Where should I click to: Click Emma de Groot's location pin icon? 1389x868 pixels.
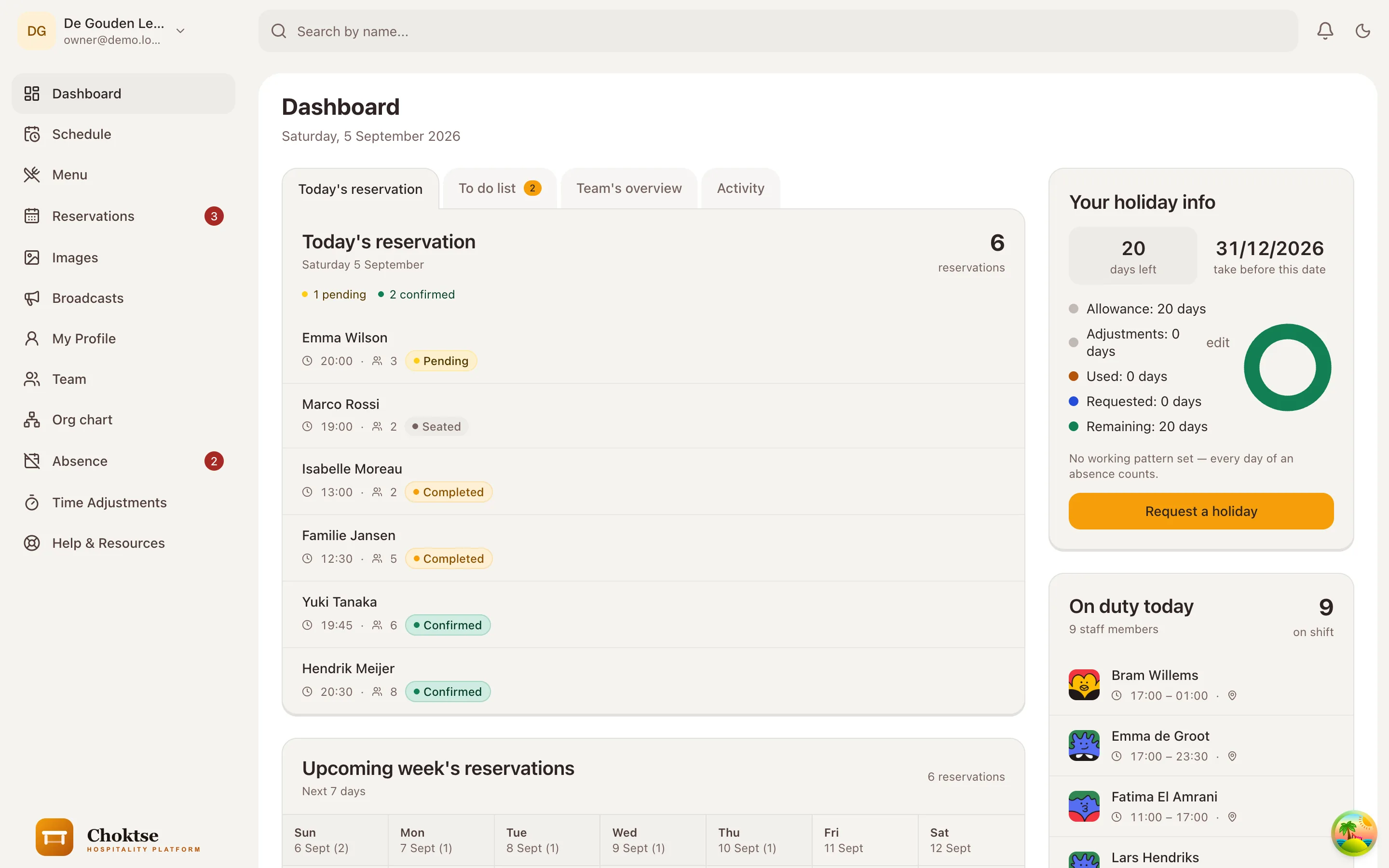[1232, 756]
